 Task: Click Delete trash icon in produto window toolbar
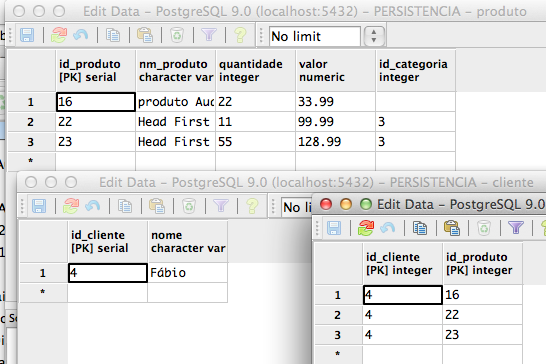(x=177, y=36)
